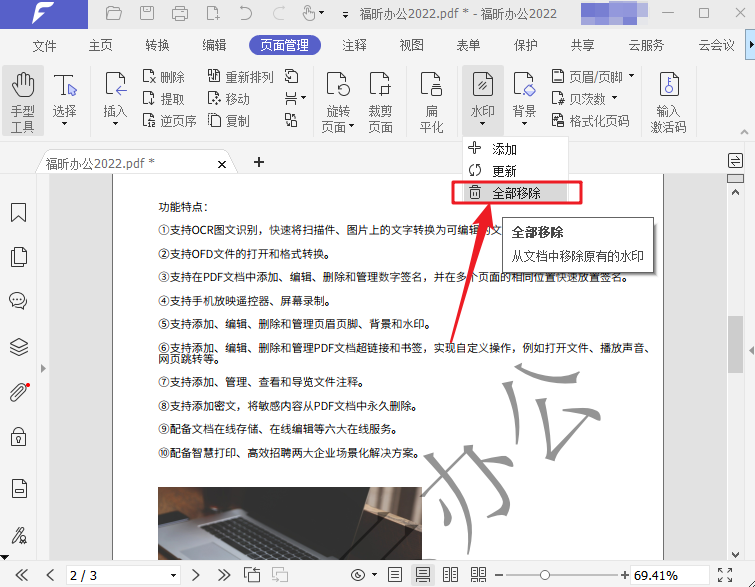Image resolution: width=755 pixels, height=587 pixels.
Task: Close the 福昕办公2022.pdf document tab
Action: [222, 164]
